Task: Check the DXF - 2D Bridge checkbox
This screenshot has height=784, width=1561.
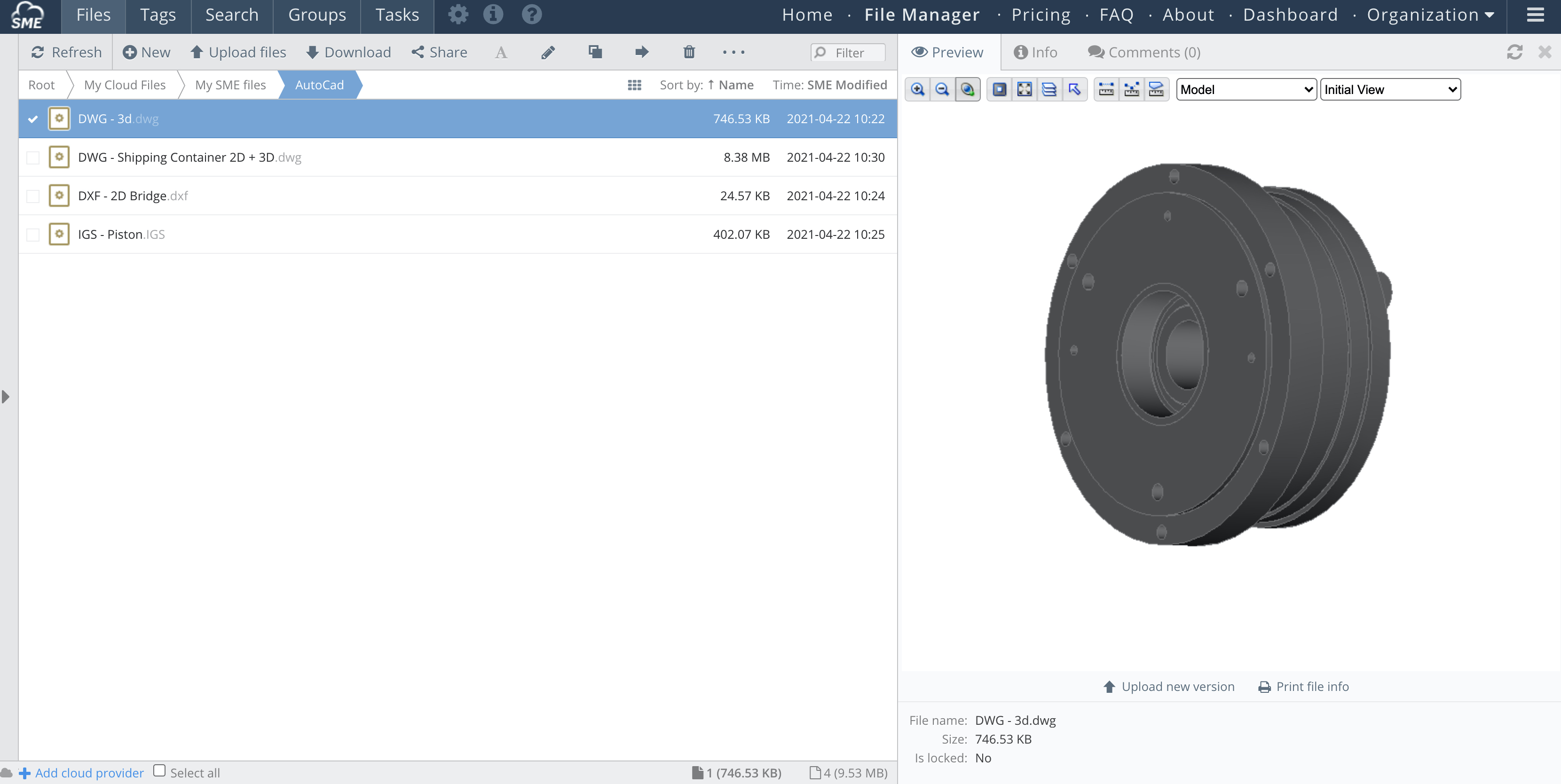Action: click(x=33, y=196)
